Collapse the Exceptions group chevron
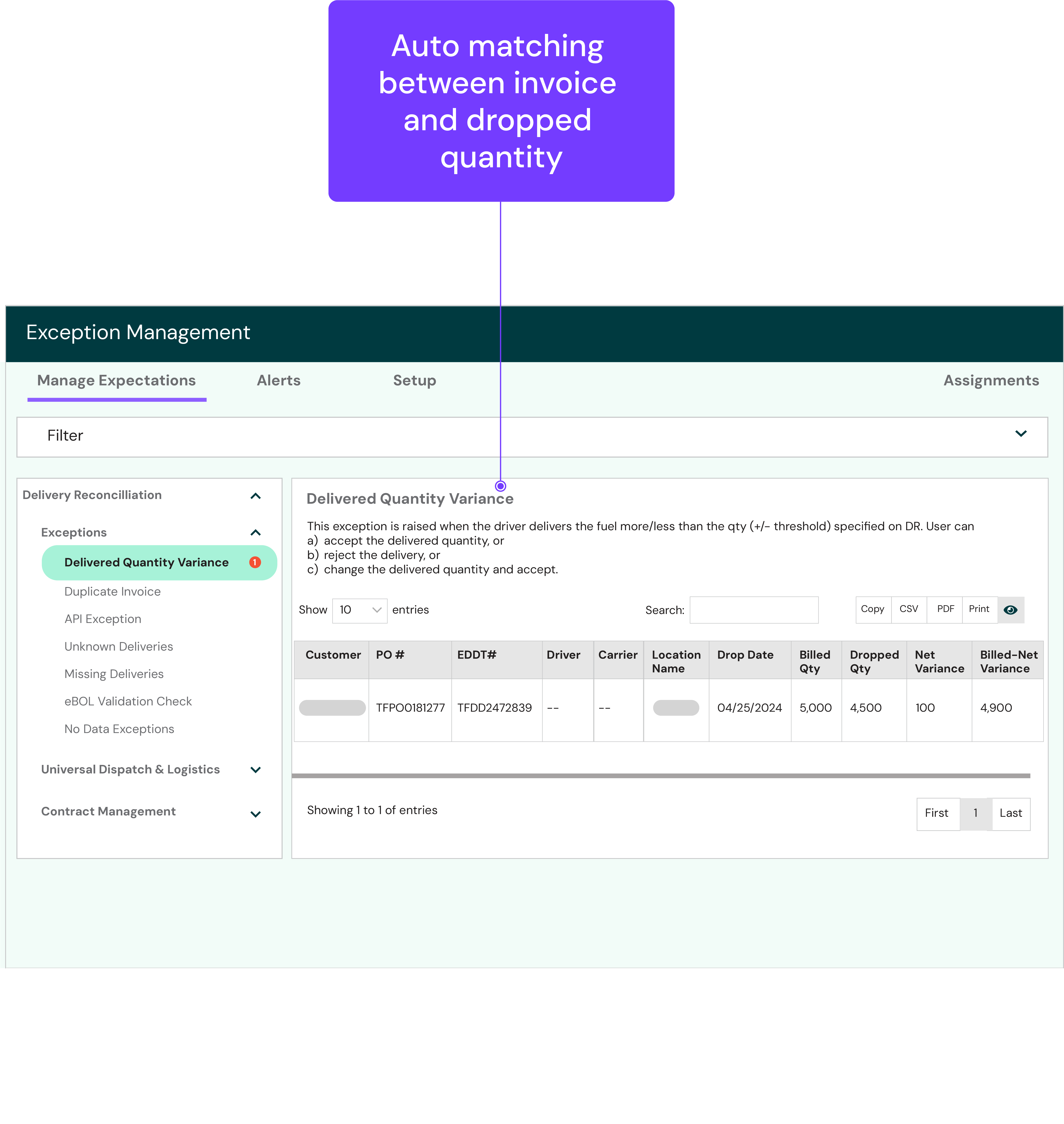Image resolution: width=1064 pixels, height=1124 pixels. 256,532
